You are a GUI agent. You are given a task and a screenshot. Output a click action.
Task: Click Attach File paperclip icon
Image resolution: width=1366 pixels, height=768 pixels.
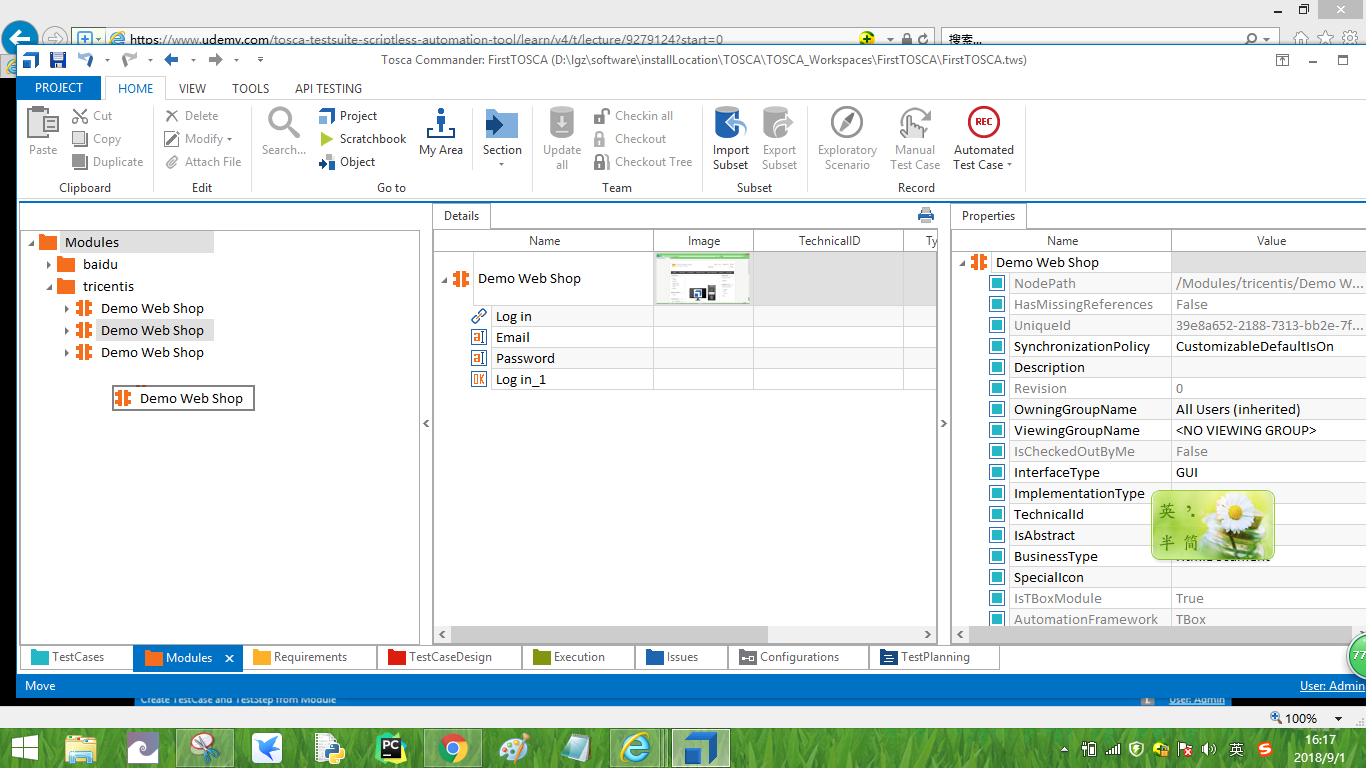[x=172, y=162]
